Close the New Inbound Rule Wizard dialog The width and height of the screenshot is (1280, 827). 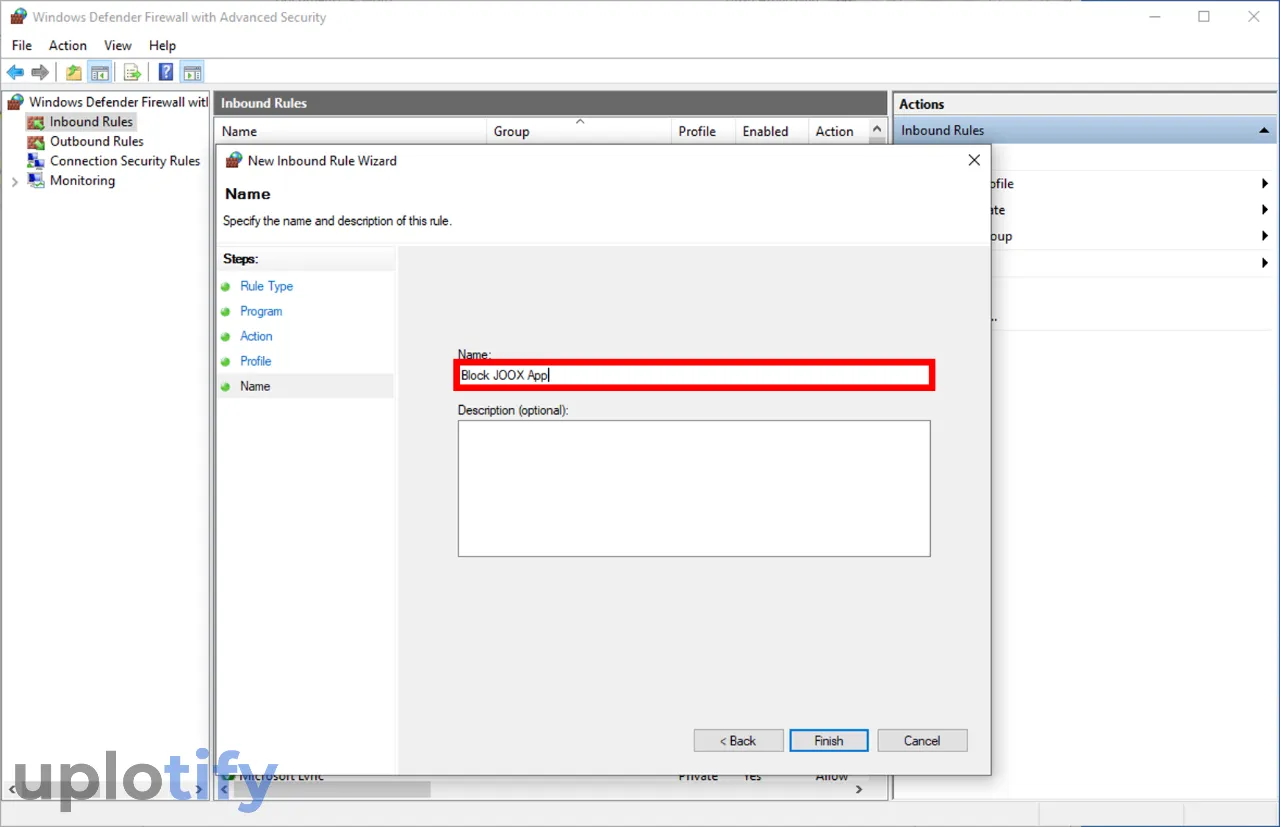click(x=974, y=160)
